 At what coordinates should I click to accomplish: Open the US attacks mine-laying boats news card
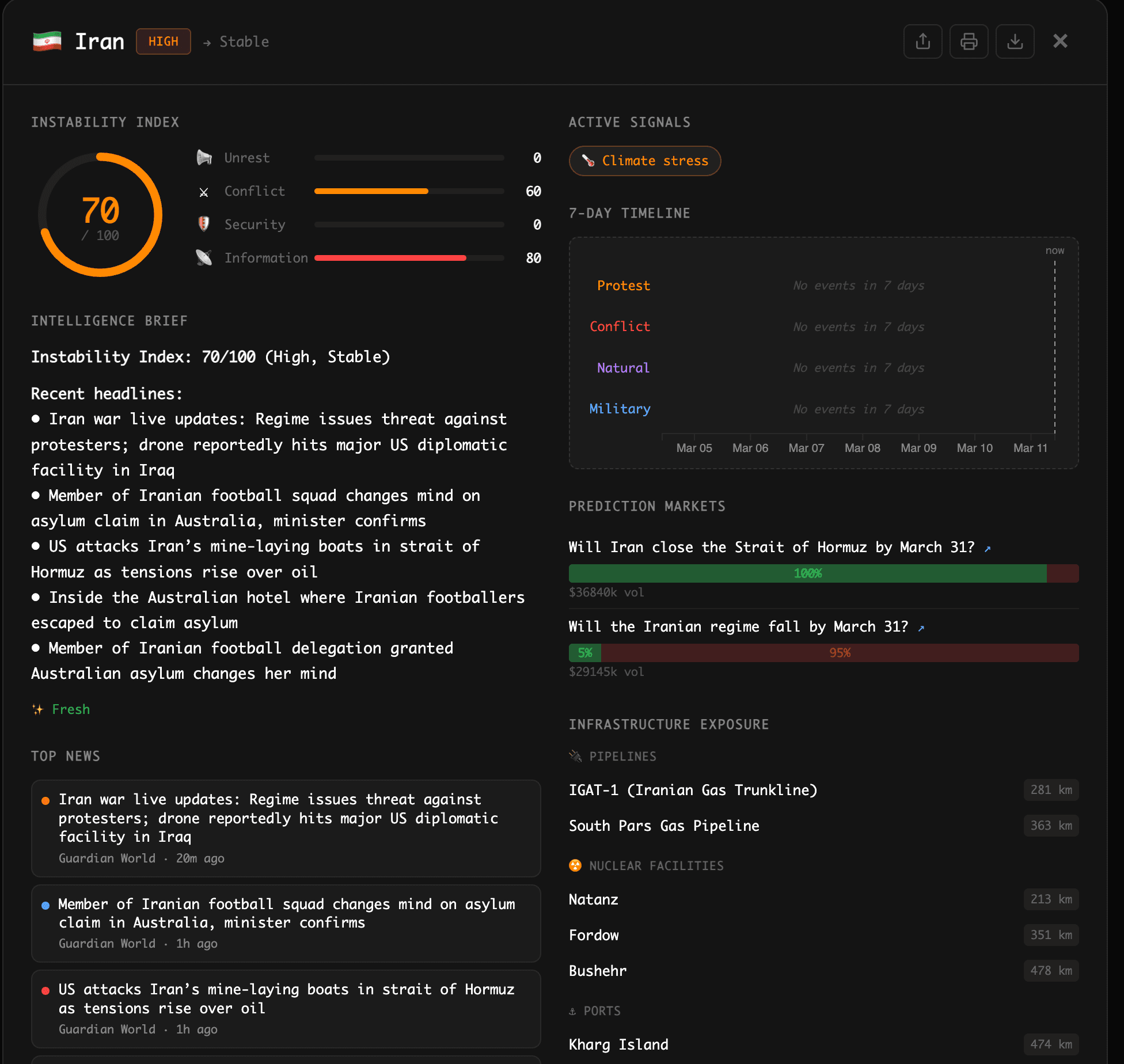286,1008
